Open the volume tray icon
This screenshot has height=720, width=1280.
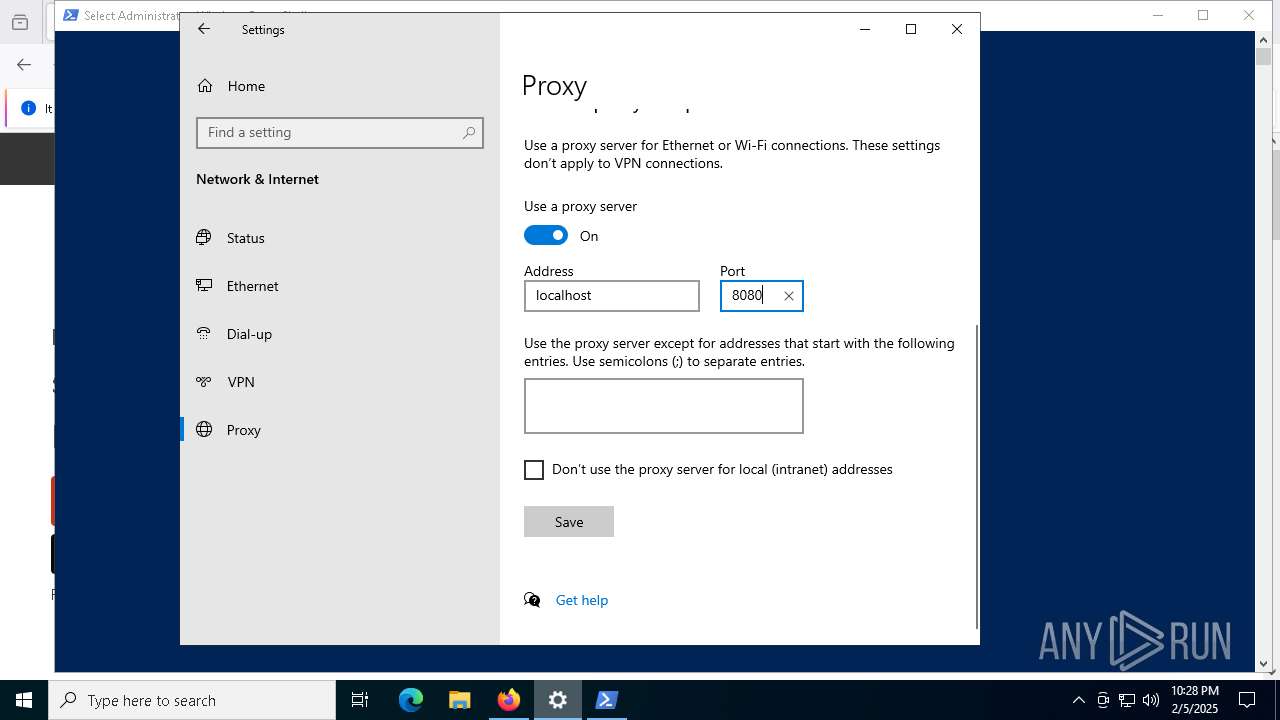tap(1151, 700)
